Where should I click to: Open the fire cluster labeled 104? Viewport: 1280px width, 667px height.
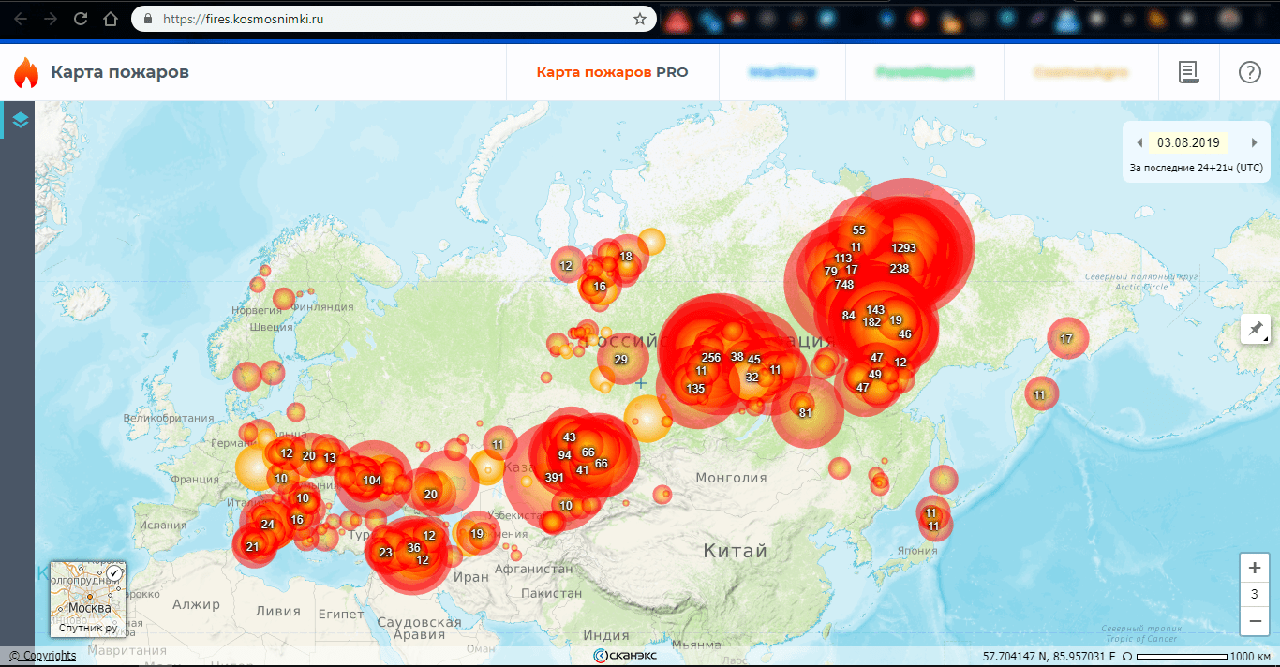coord(372,480)
